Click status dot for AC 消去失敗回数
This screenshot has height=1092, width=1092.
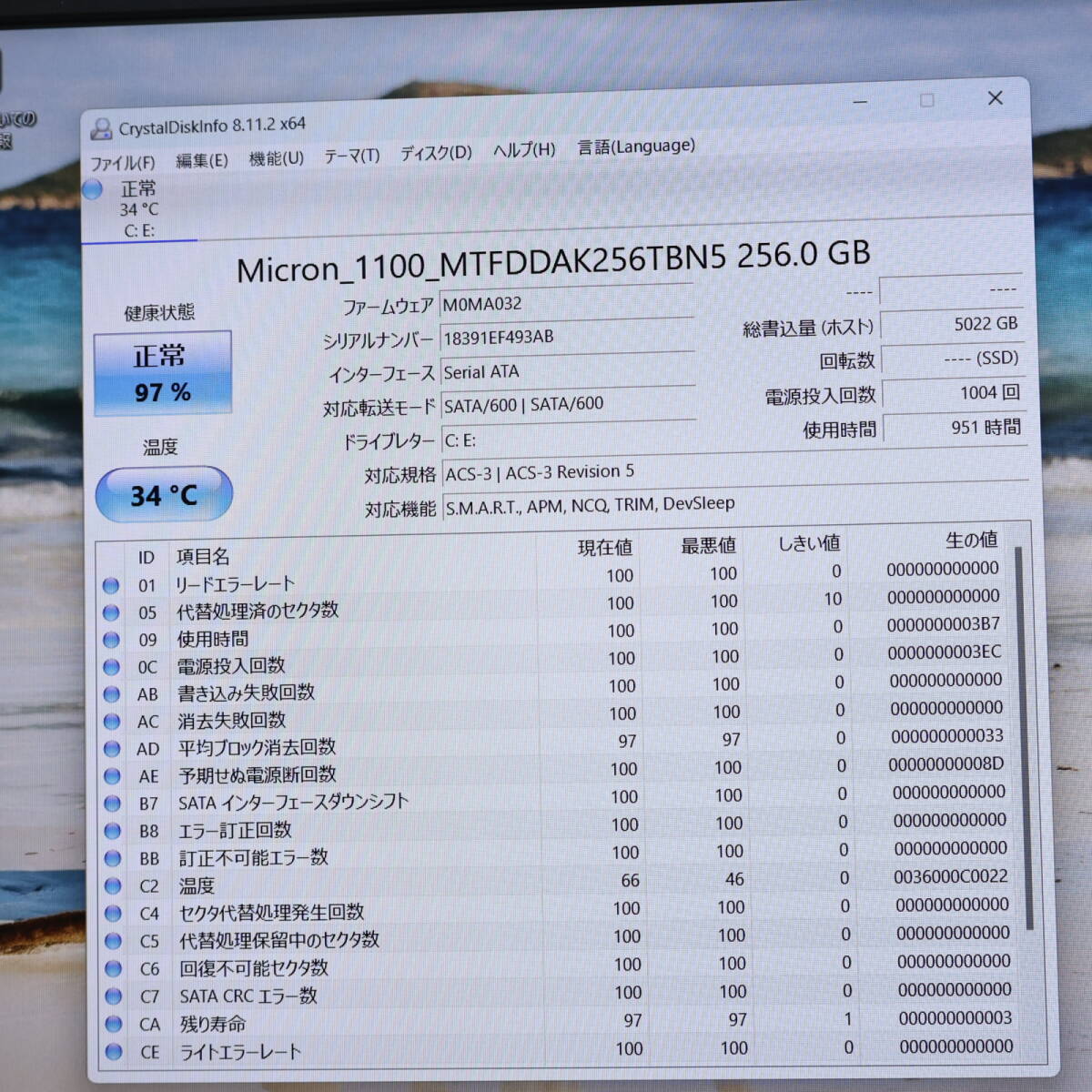click(x=112, y=722)
